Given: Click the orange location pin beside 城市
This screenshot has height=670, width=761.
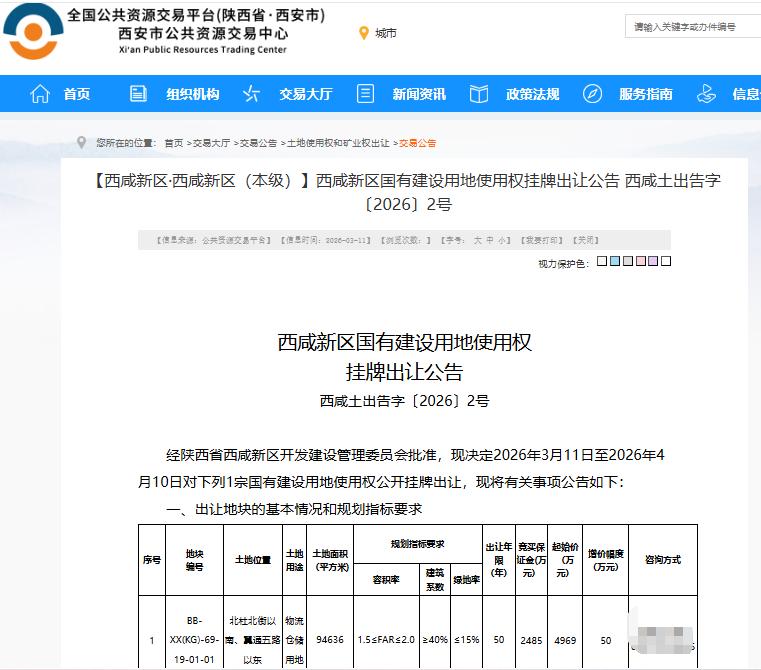Looking at the screenshot, I should (364, 33).
